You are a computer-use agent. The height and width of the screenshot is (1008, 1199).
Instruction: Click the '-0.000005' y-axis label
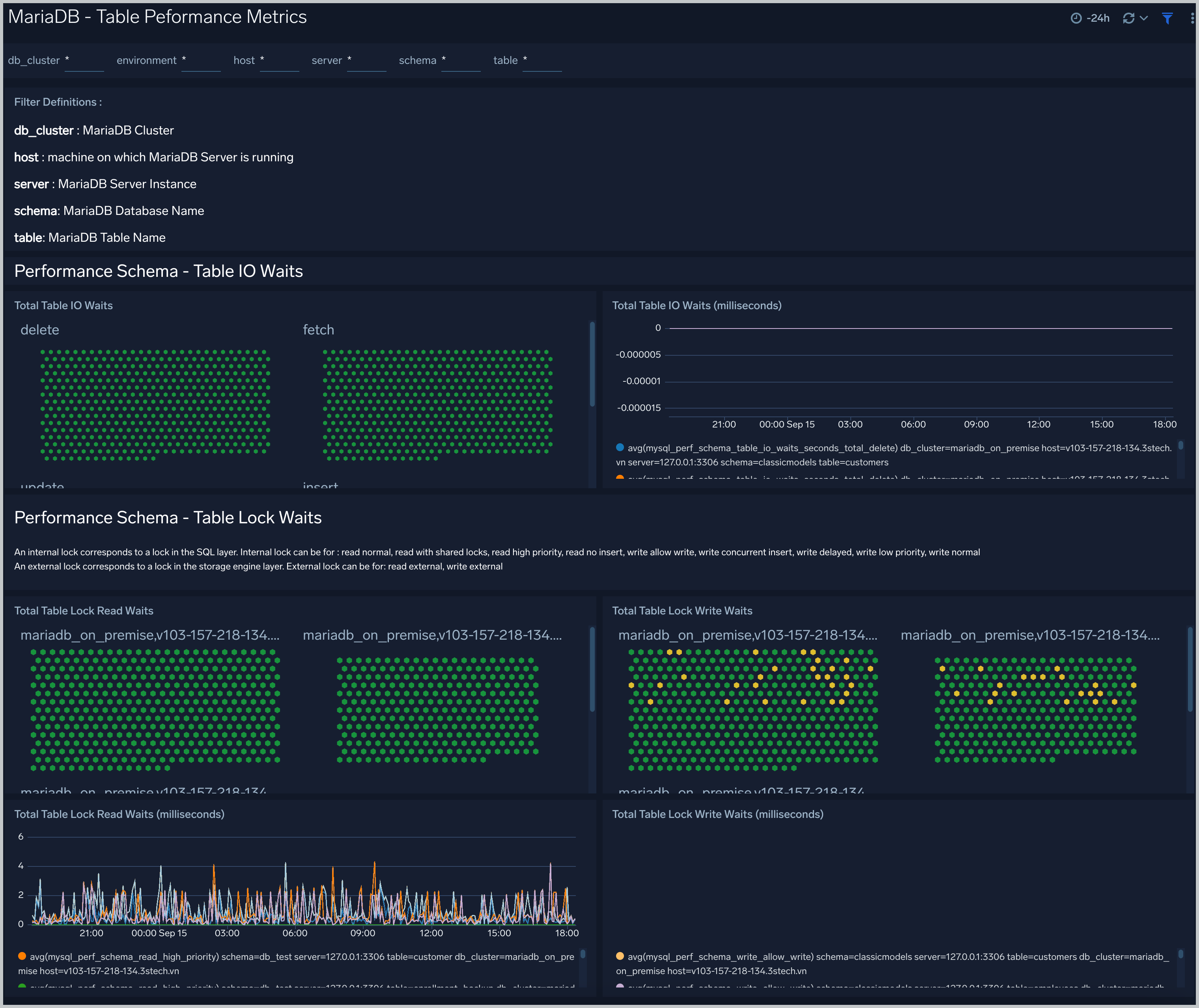(638, 355)
